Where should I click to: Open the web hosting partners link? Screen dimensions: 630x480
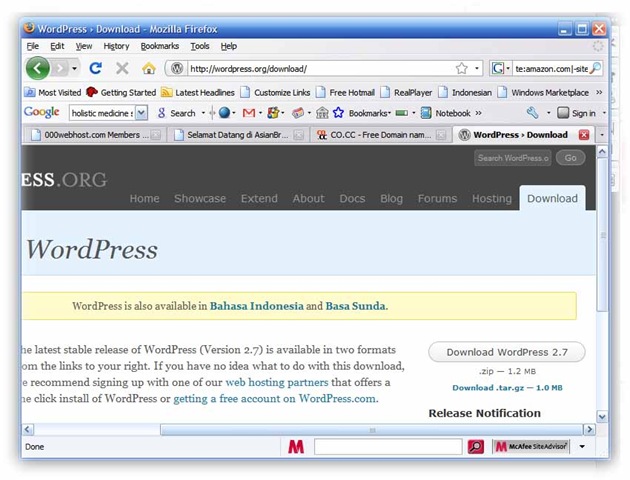tap(277, 382)
